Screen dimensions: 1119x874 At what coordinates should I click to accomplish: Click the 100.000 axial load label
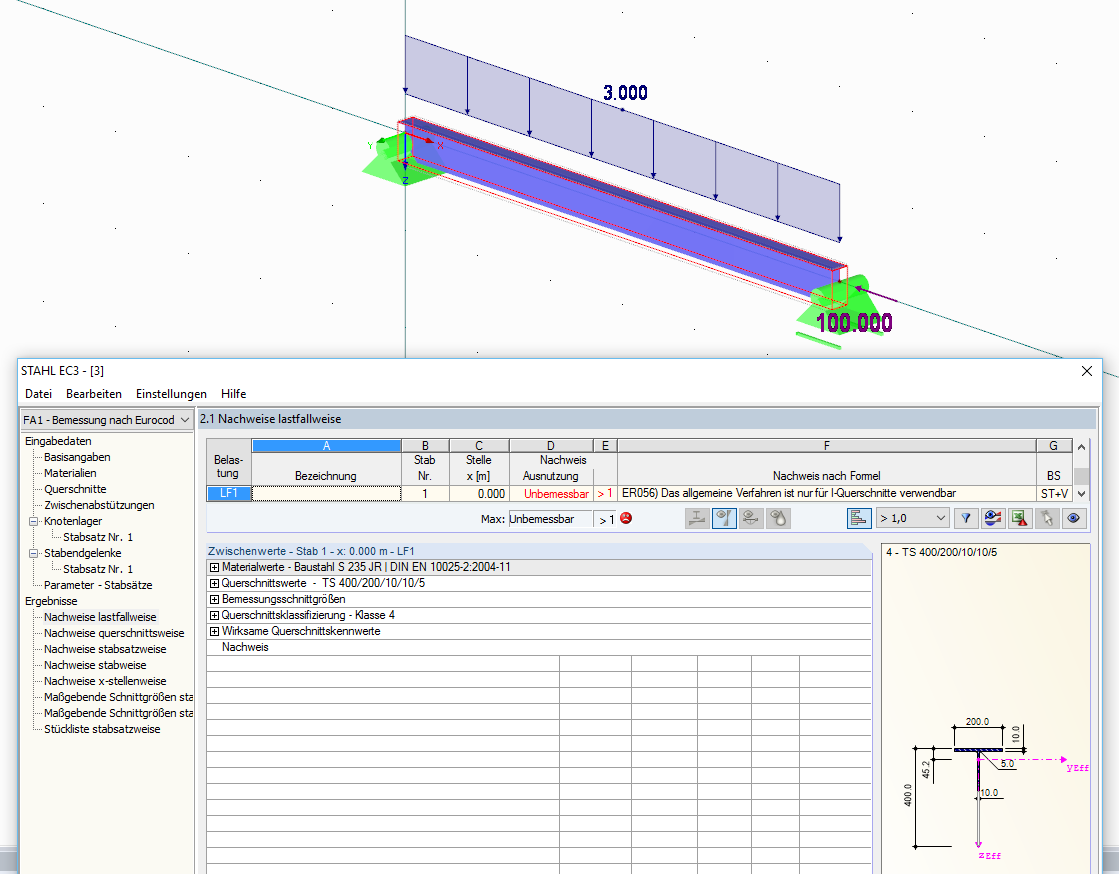coord(854,323)
